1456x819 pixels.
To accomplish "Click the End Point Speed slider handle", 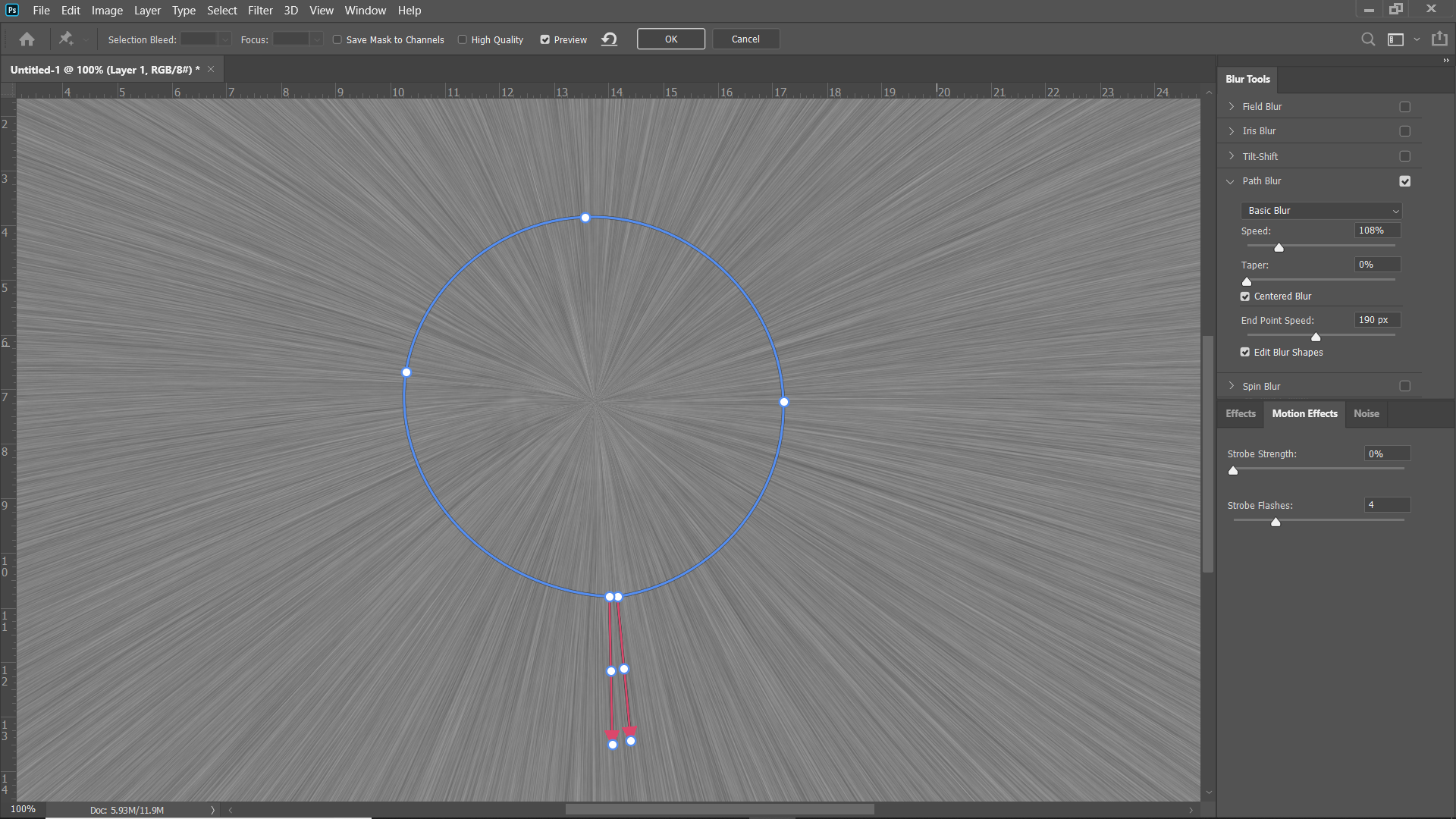I will (1316, 337).
